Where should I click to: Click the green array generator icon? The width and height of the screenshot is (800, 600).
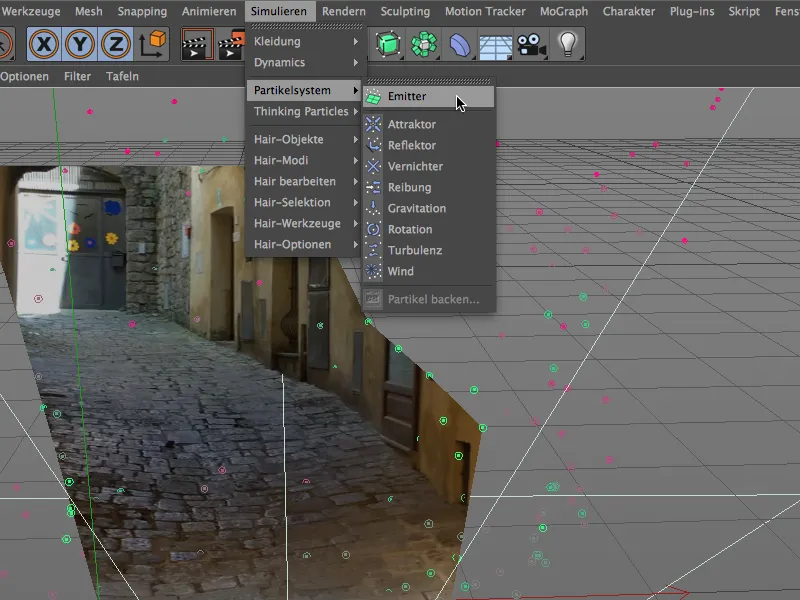tap(424, 44)
